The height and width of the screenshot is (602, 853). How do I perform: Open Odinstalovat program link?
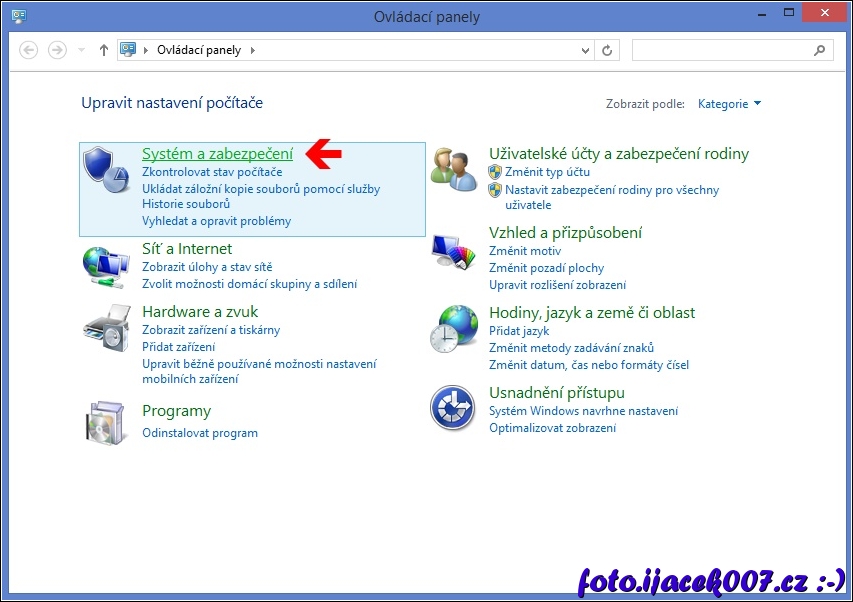pos(200,433)
